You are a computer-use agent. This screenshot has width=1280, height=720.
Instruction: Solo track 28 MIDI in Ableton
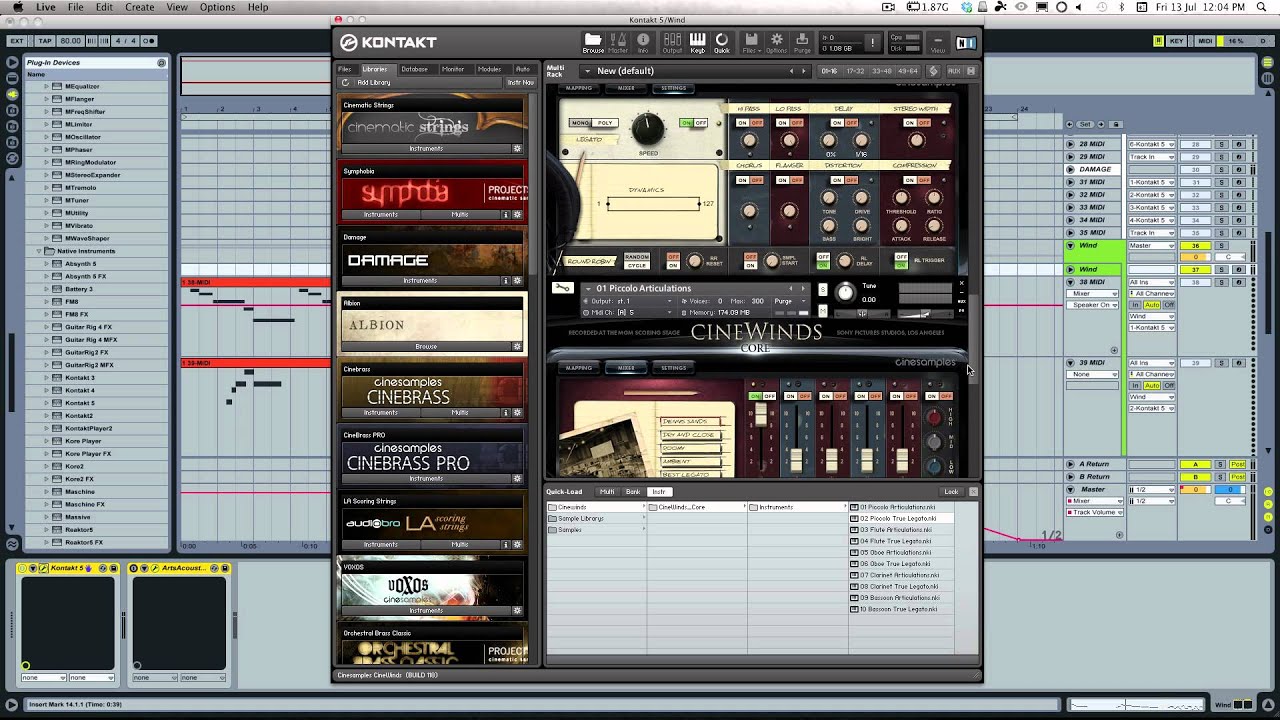1221,144
